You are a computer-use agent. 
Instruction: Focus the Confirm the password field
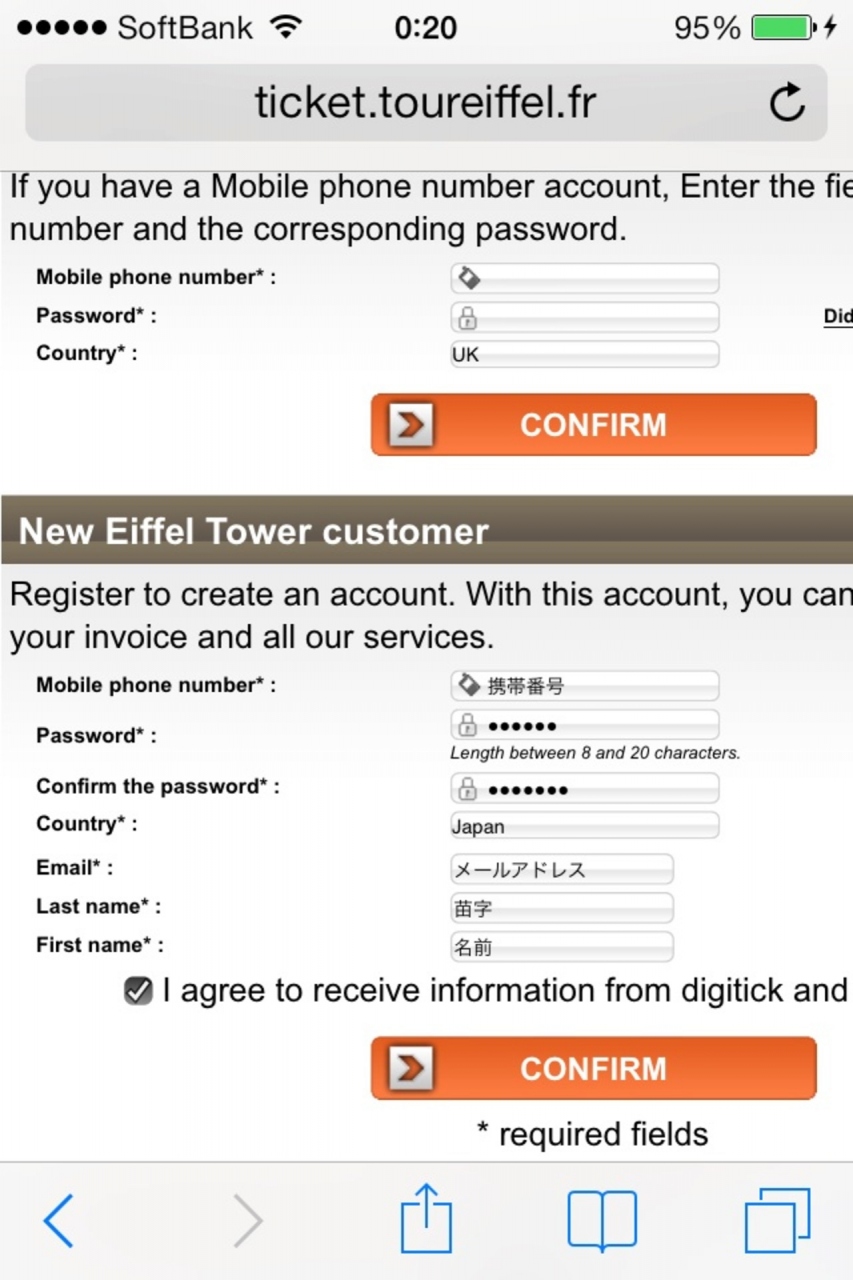(598, 789)
